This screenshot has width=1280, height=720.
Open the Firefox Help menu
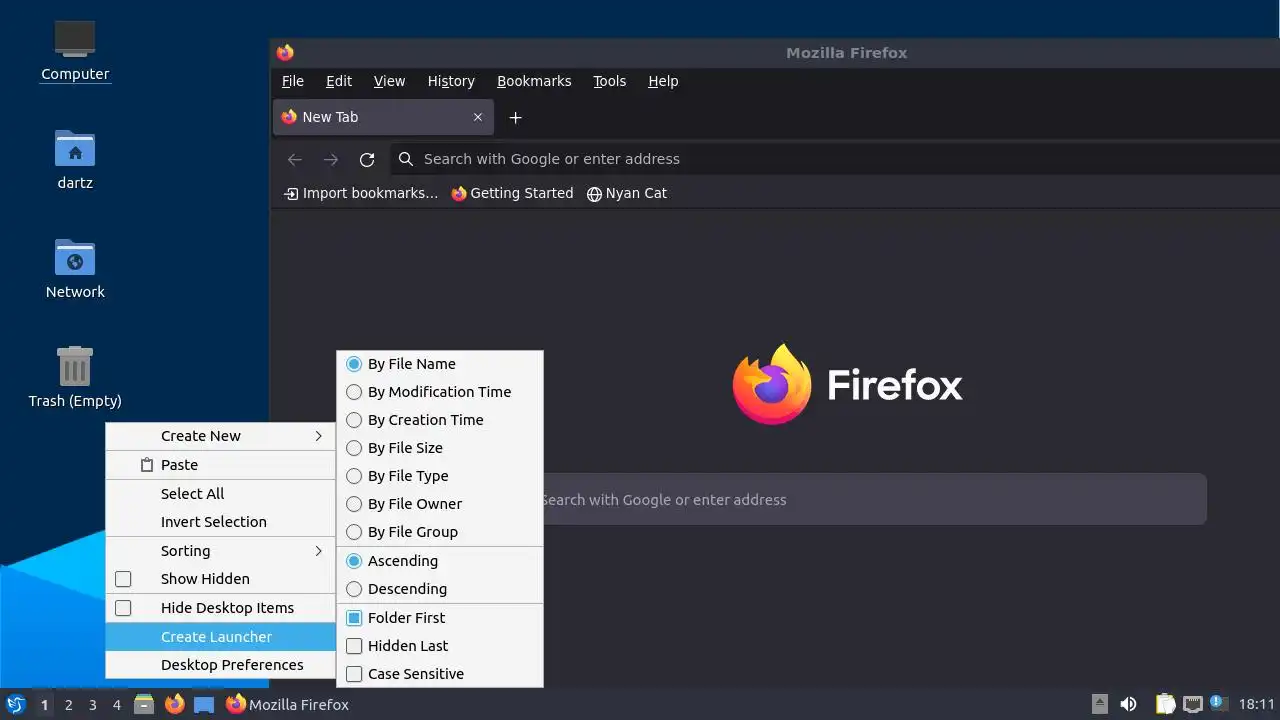tap(663, 81)
